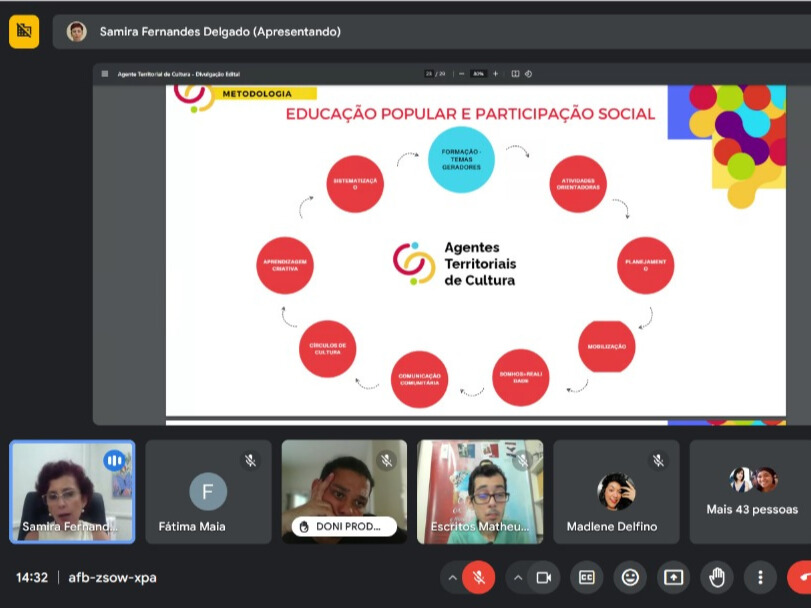
Task: Raise your hand in the meeting
Action: tap(717, 577)
